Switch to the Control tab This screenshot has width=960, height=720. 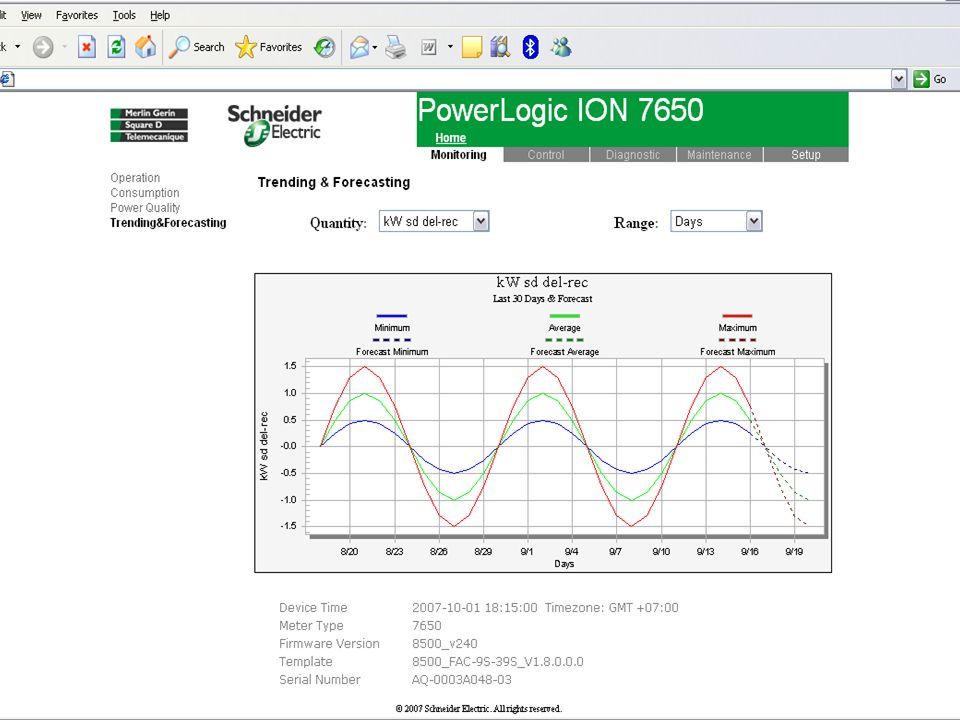pyautogui.click(x=546, y=155)
